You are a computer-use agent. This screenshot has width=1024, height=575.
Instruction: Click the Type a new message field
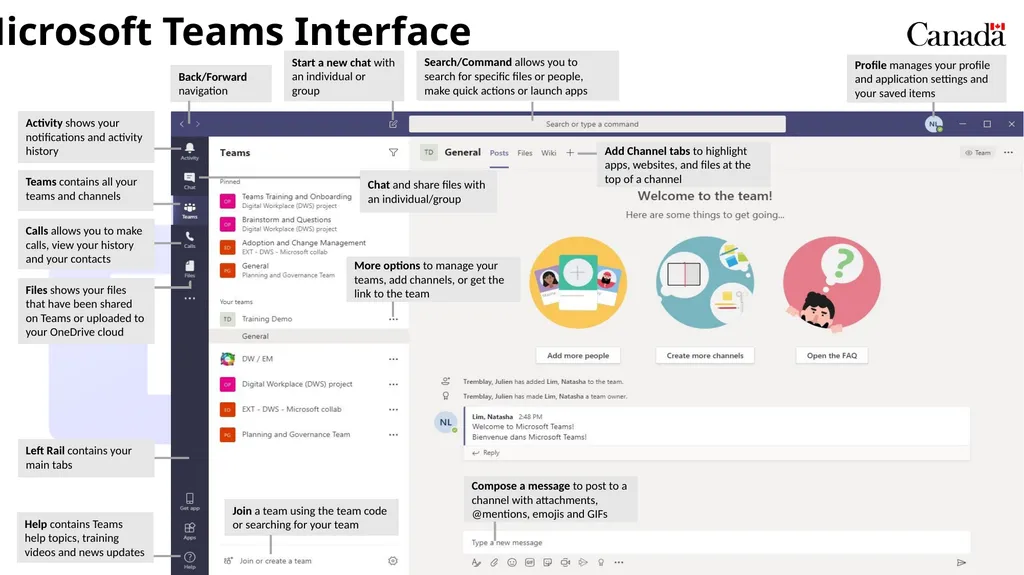click(716, 542)
